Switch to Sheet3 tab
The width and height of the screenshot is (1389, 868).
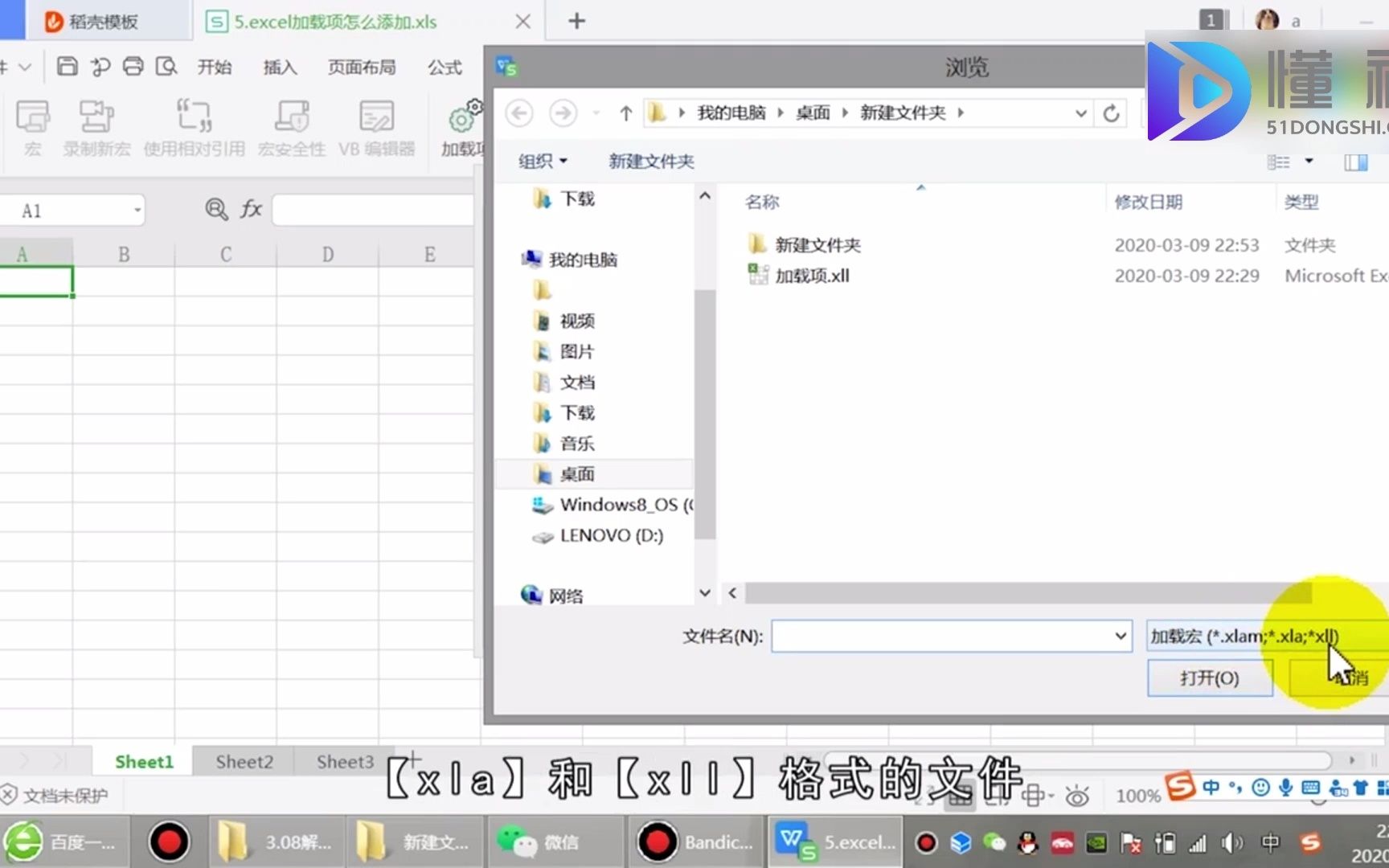coord(345,761)
